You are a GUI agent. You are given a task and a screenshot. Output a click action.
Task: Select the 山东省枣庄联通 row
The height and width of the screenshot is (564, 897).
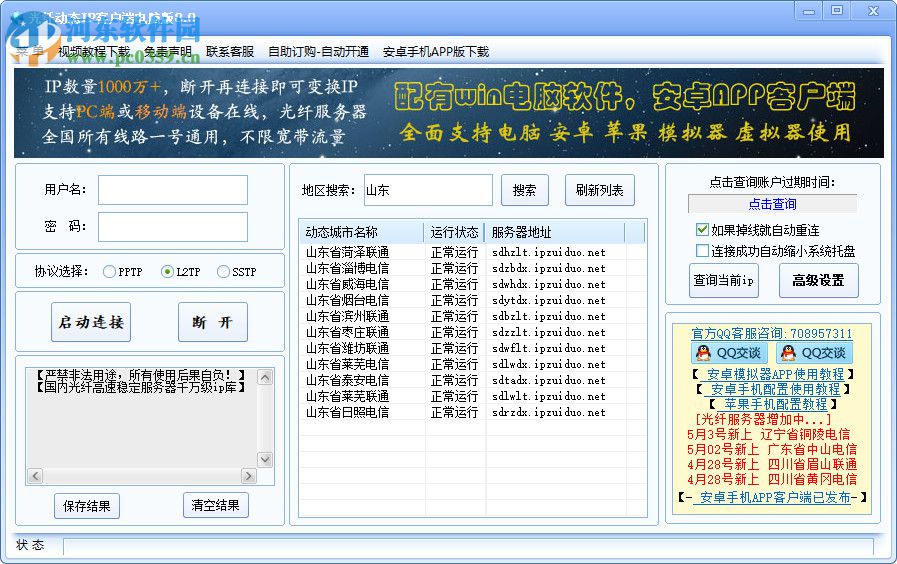click(x=473, y=332)
